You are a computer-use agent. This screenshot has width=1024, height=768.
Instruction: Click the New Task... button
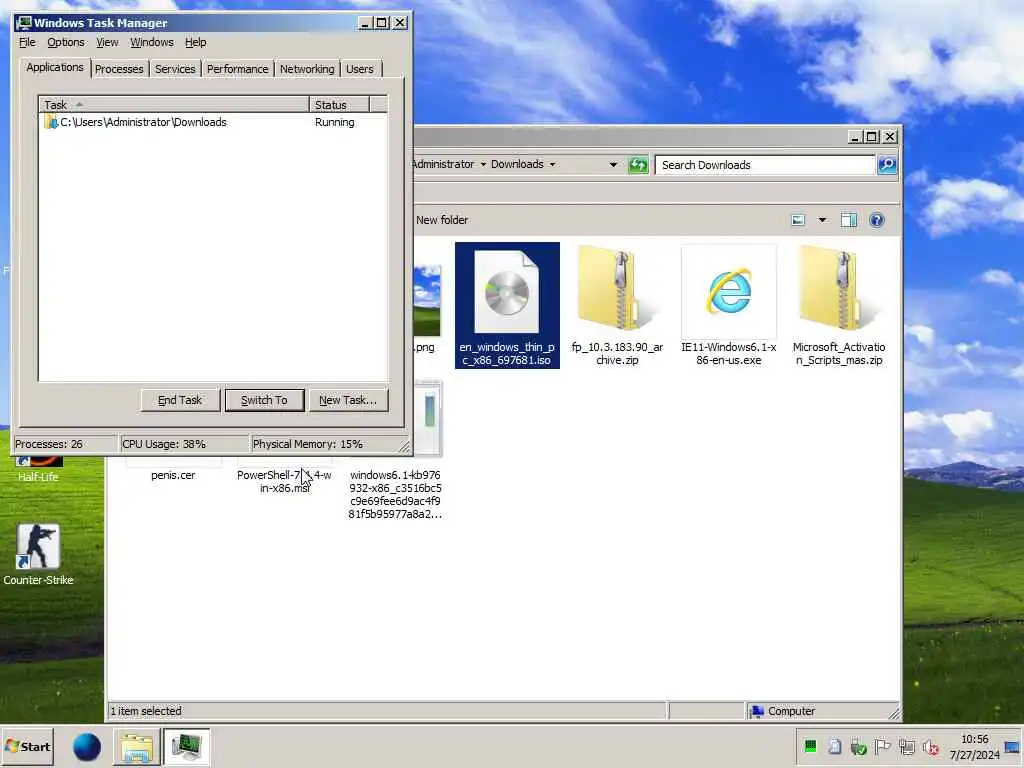[x=348, y=400]
